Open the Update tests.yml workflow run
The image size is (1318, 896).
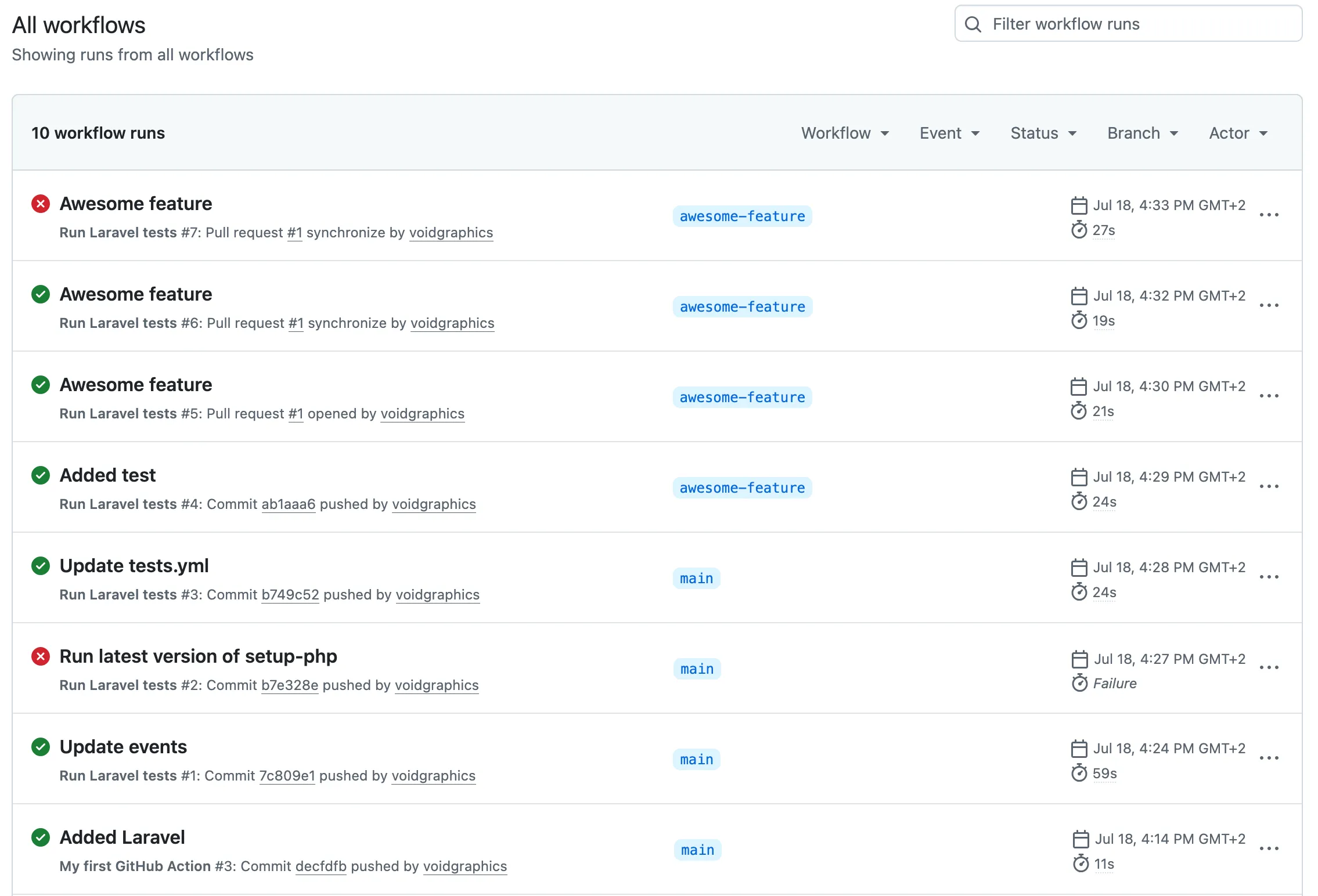pos(134,566)
